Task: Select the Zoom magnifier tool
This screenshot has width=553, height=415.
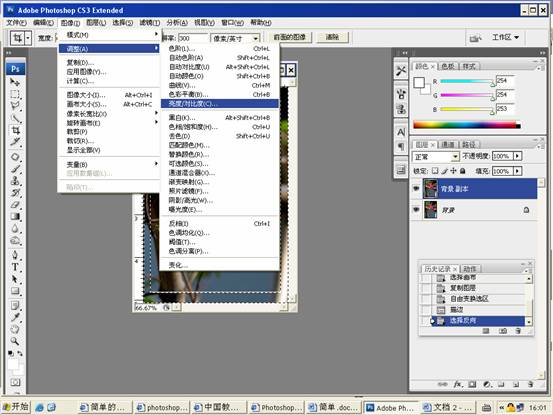Action: [15, 341]
